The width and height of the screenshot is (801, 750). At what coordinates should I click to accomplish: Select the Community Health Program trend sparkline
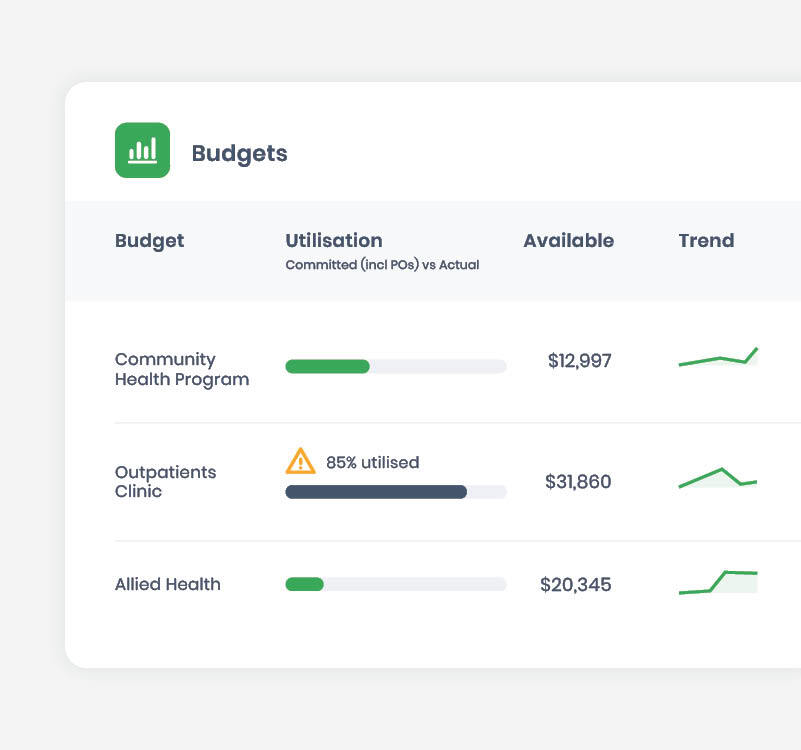717,357
